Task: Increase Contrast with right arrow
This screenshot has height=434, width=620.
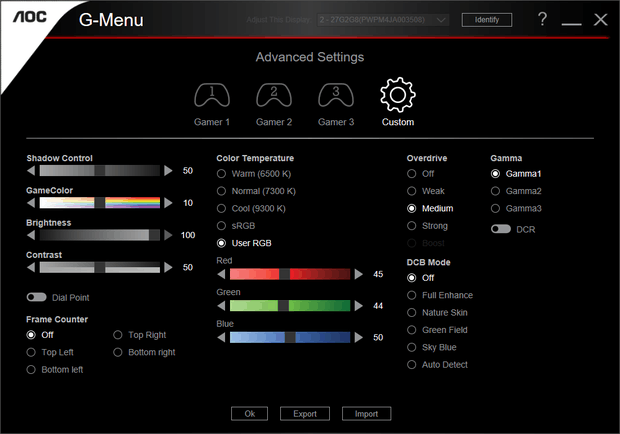Action: [x=168, y=268]
